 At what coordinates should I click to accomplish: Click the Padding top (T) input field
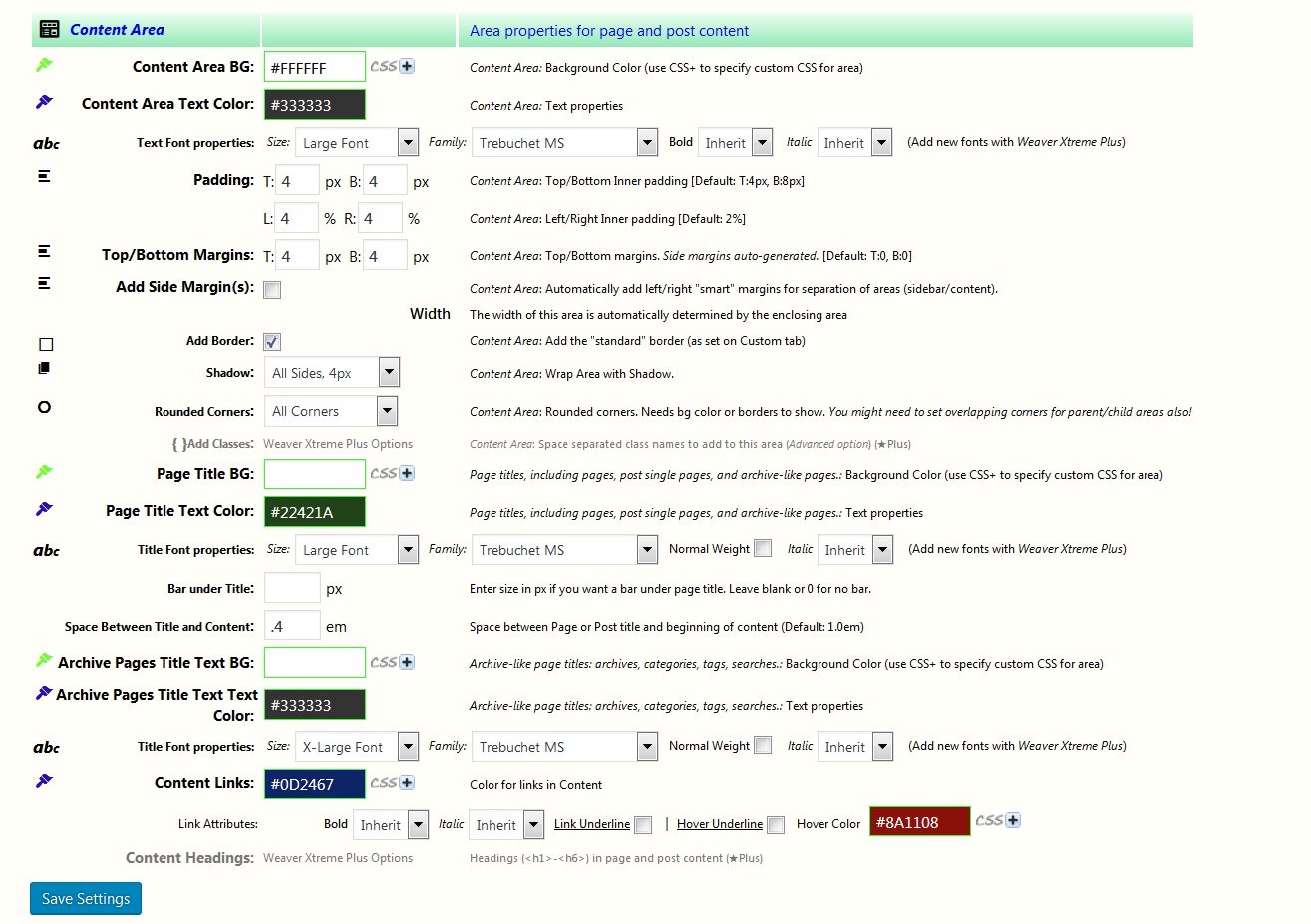coord(297,180)
